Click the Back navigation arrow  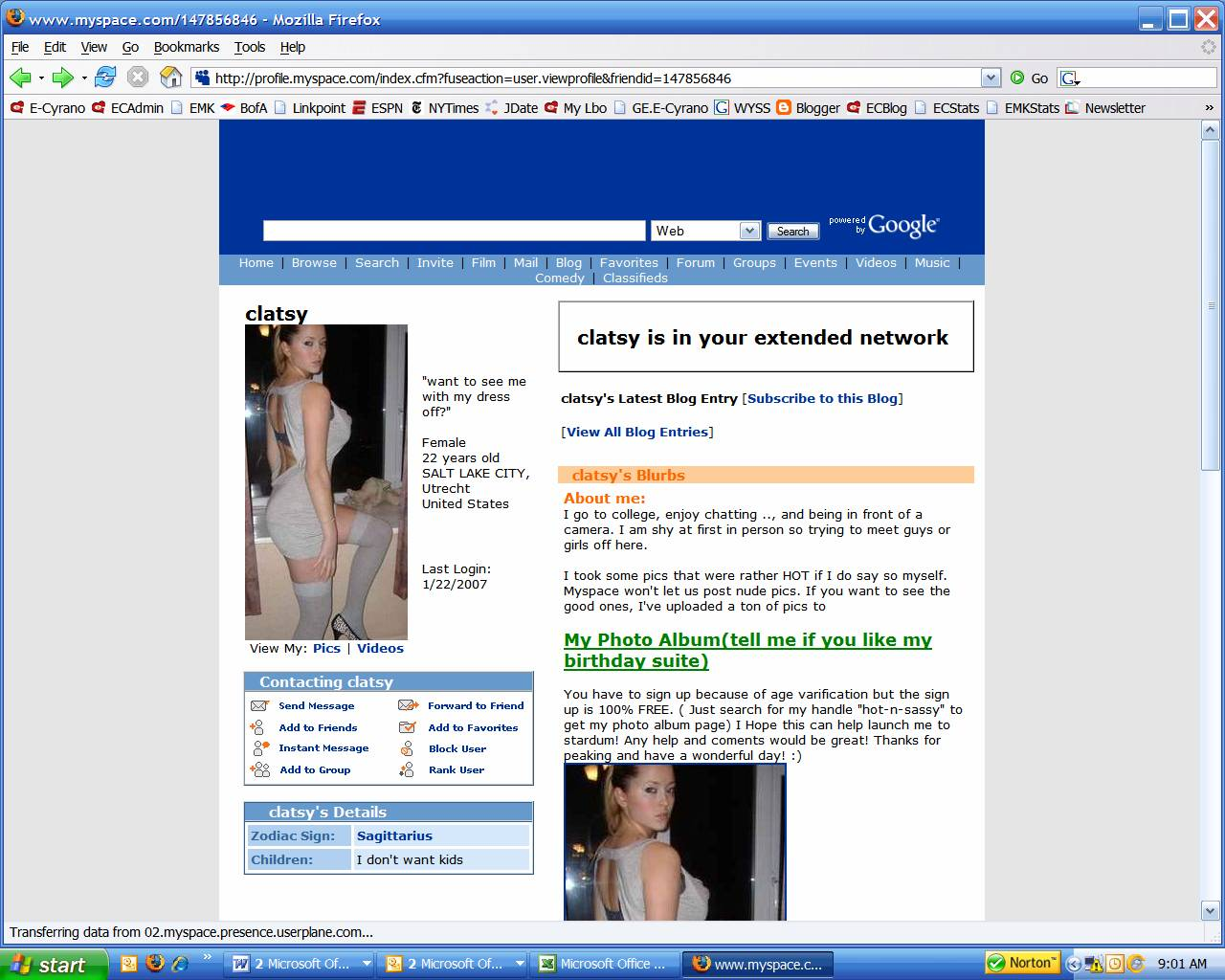[x=20, y=78]
